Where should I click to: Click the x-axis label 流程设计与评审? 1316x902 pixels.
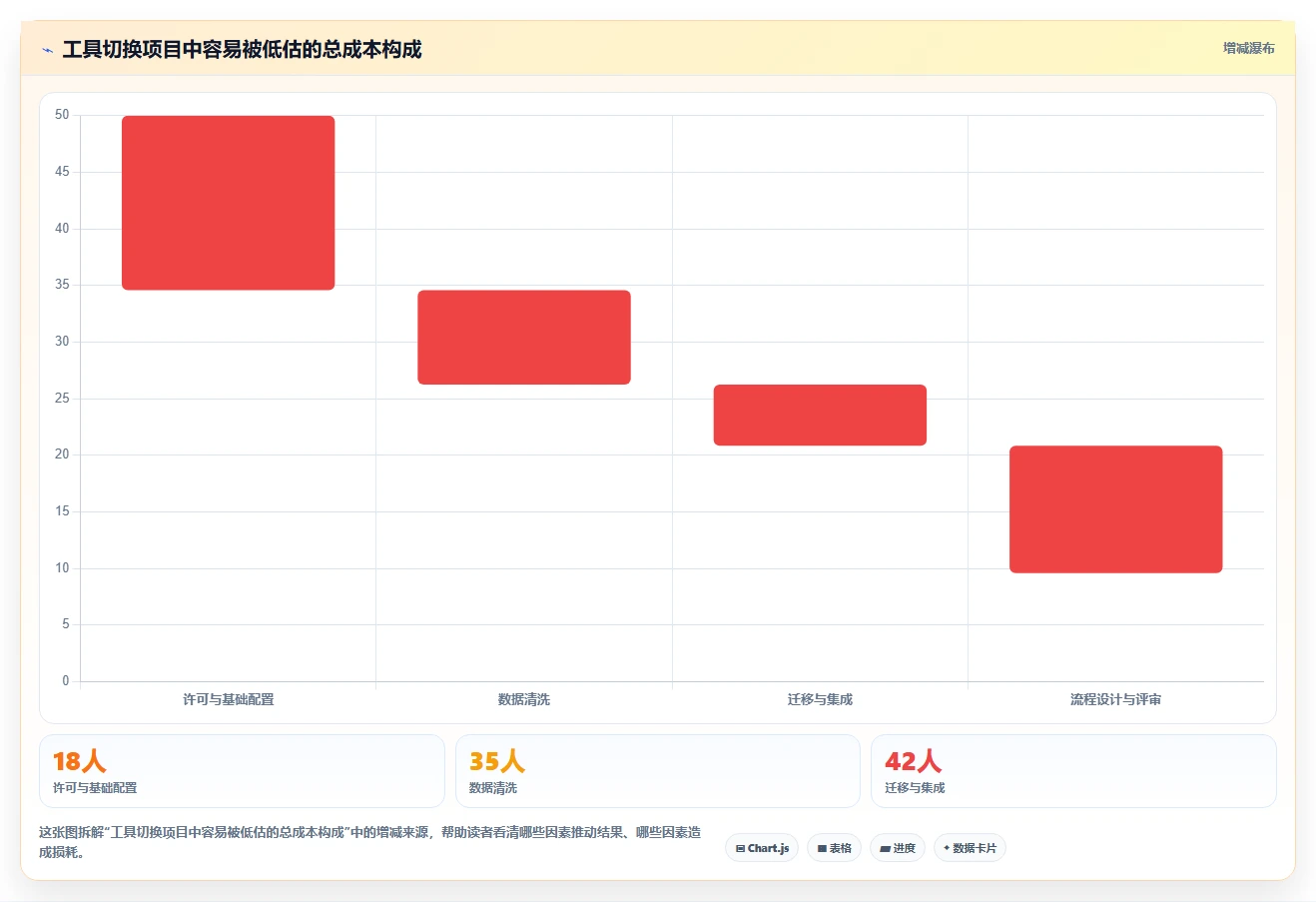1116,699
